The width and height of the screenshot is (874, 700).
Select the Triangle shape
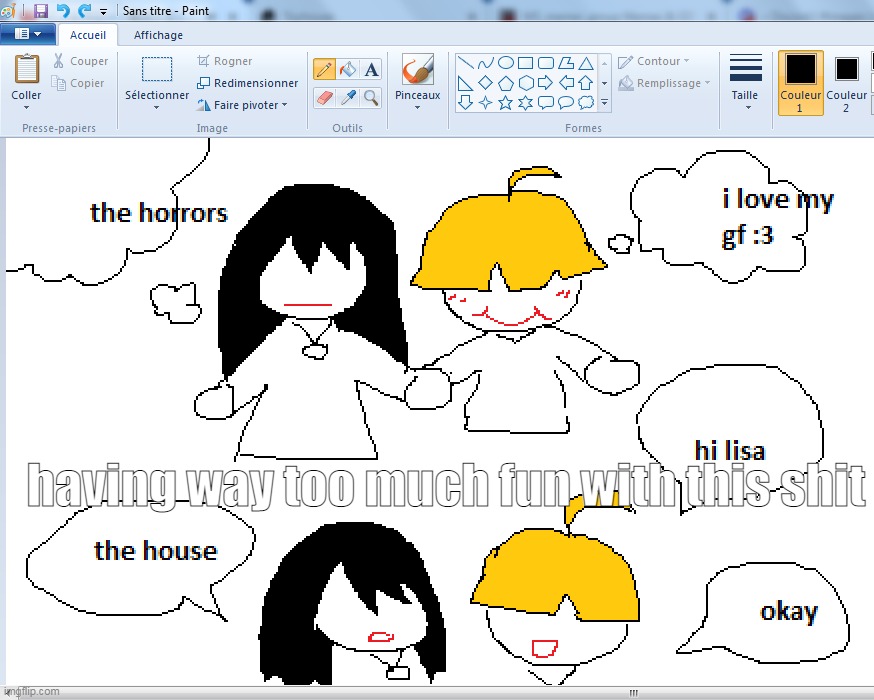585,62
